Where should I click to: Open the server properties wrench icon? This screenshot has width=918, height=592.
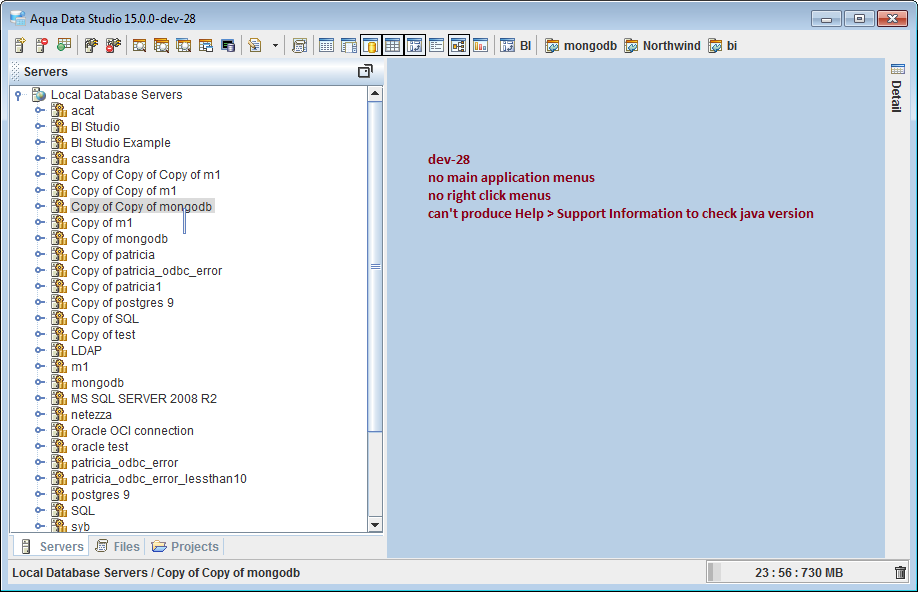point(91,45)
